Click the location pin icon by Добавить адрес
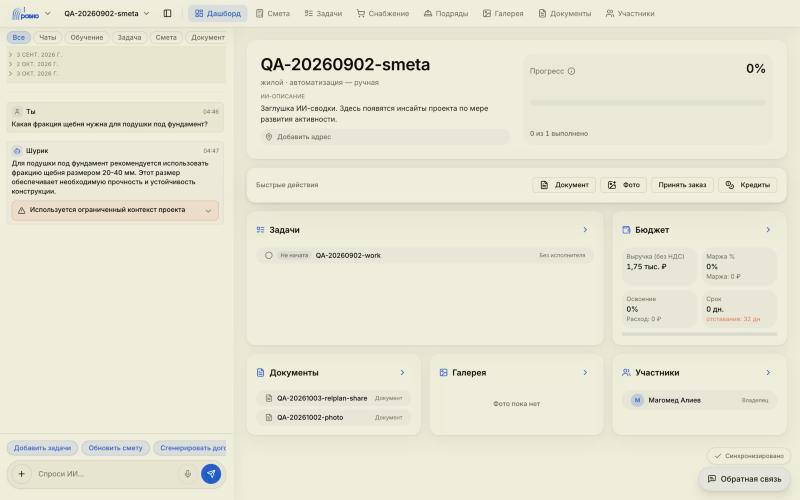 click(x=269, y=137)
